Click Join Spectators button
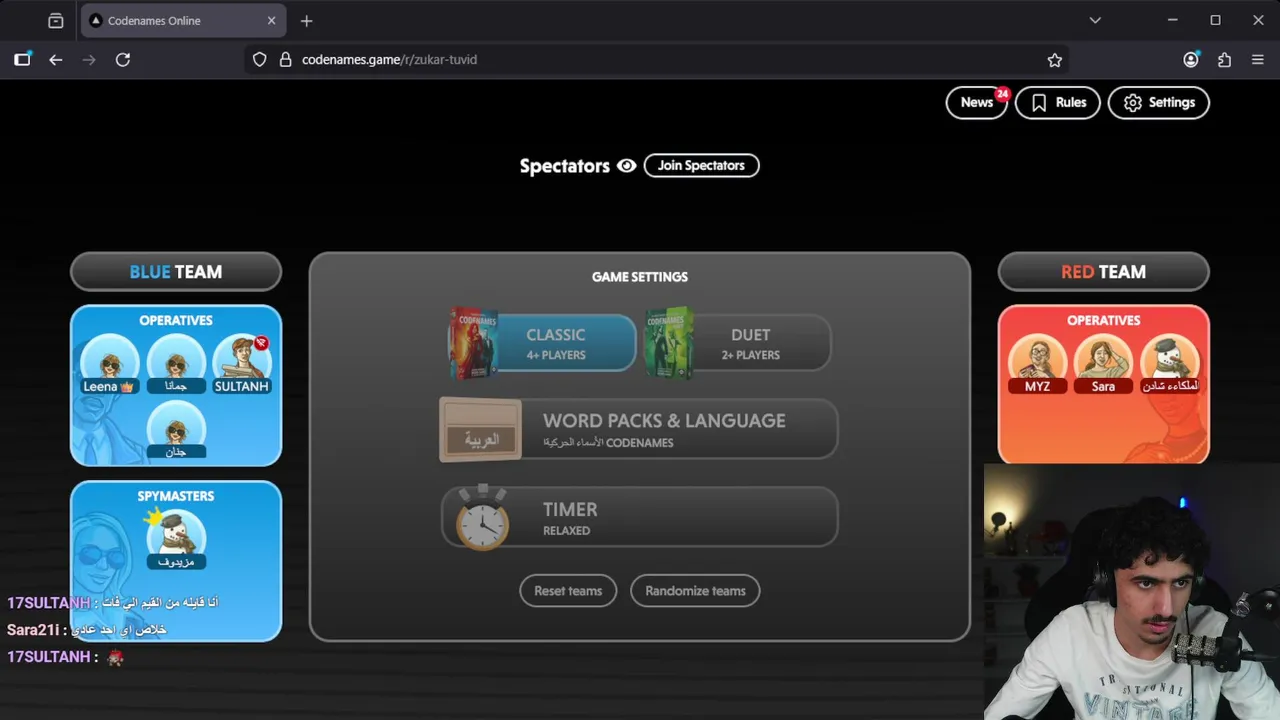 [x=701, y=165]
